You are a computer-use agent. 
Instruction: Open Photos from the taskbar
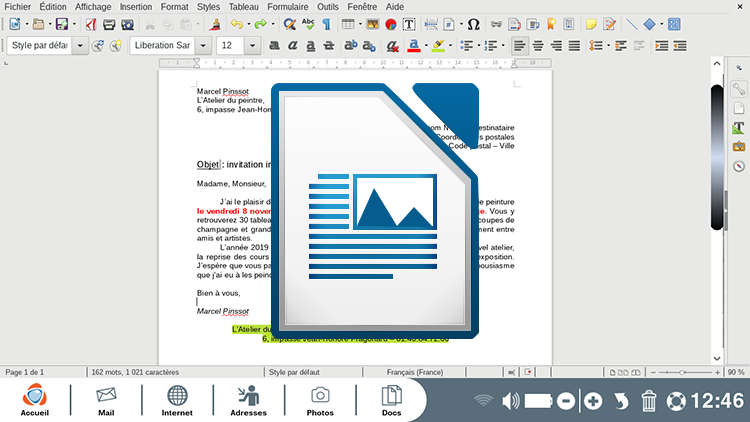(320, 400)
